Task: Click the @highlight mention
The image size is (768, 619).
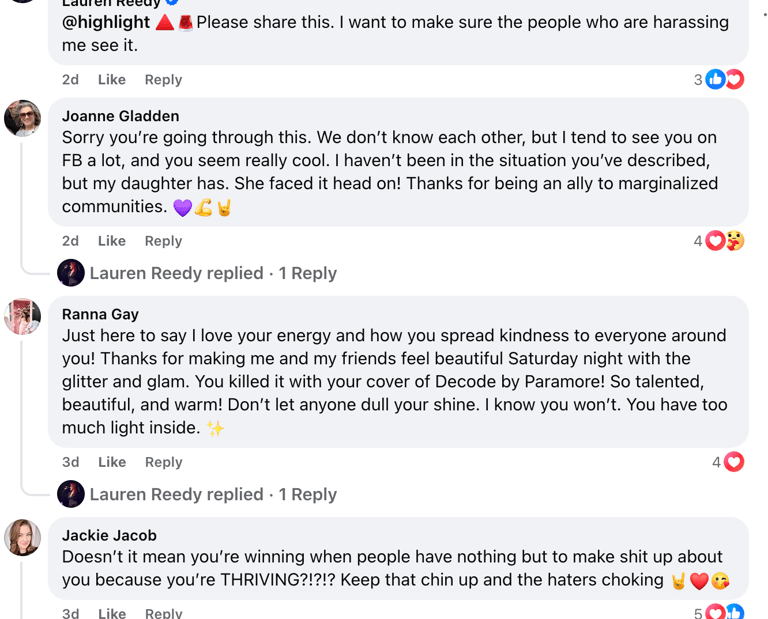Action: click(x=106, y=22)
